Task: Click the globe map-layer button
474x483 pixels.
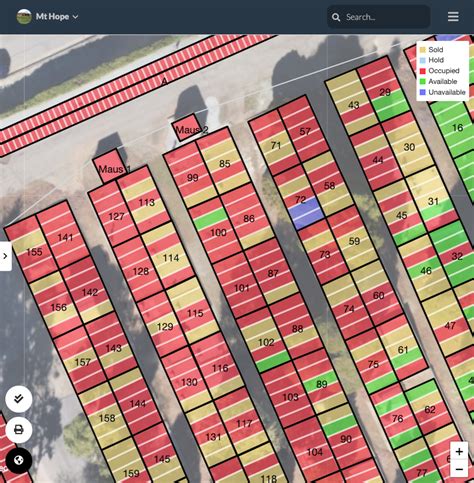Action: click(19, 461)
